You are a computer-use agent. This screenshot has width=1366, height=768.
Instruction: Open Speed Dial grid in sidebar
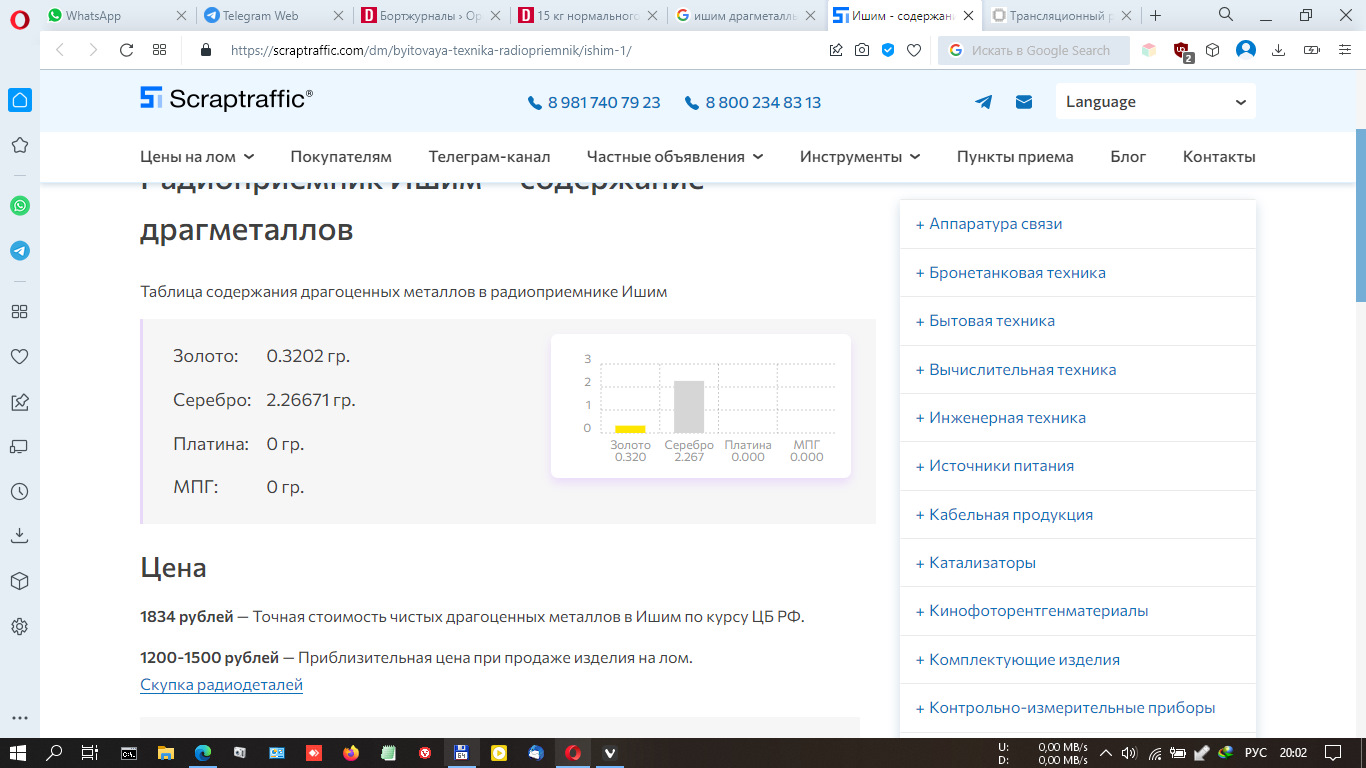click(19, 311)
